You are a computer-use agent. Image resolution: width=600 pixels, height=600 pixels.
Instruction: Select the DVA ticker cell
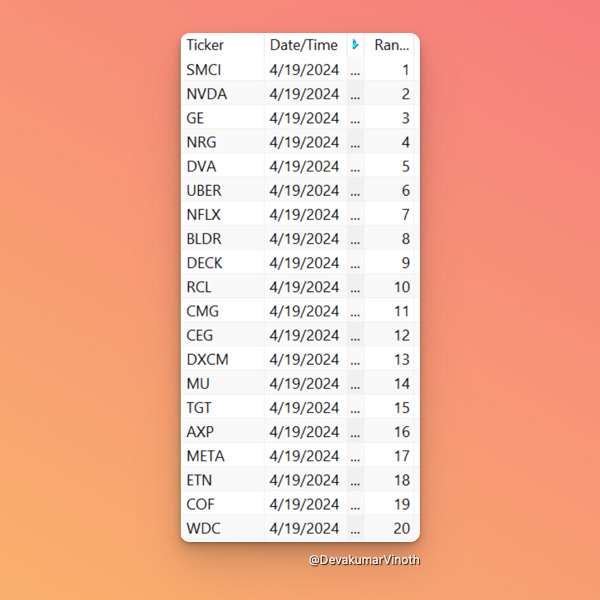[x=222, y=166]
